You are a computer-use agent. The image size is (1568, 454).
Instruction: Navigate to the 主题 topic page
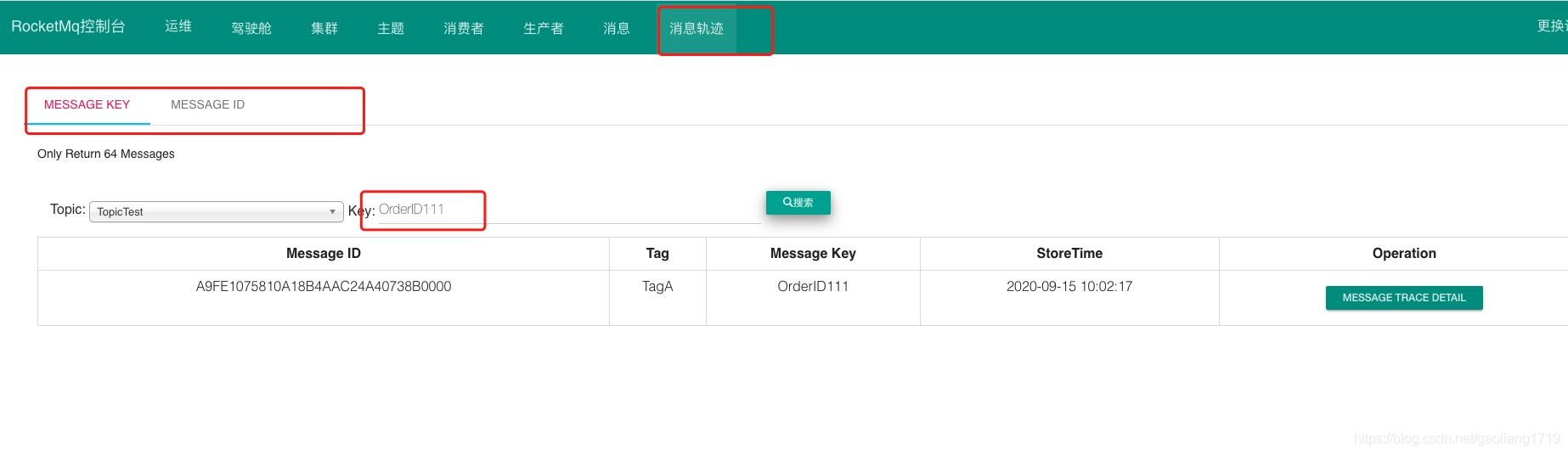point(391,28)
